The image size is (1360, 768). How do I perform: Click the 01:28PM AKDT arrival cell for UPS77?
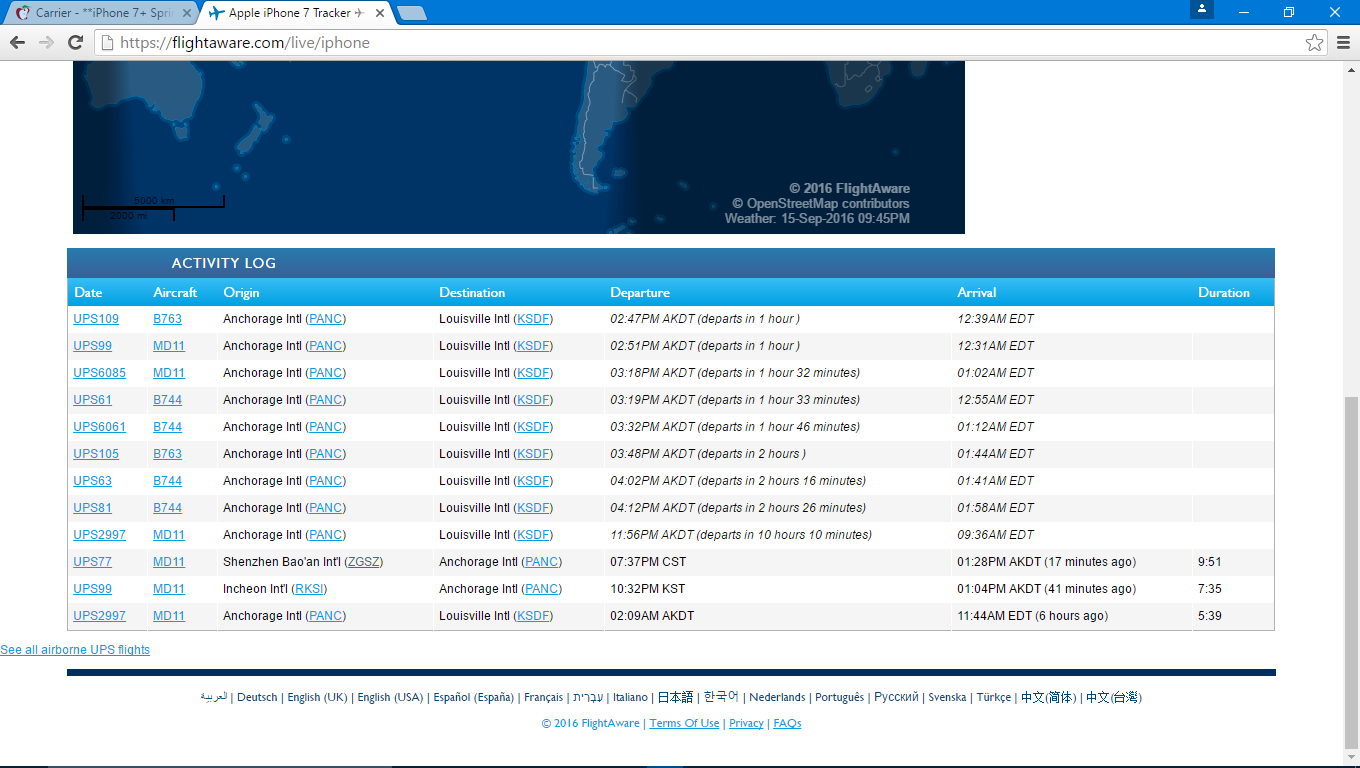pyautogui.click(x=1046, y=562)
